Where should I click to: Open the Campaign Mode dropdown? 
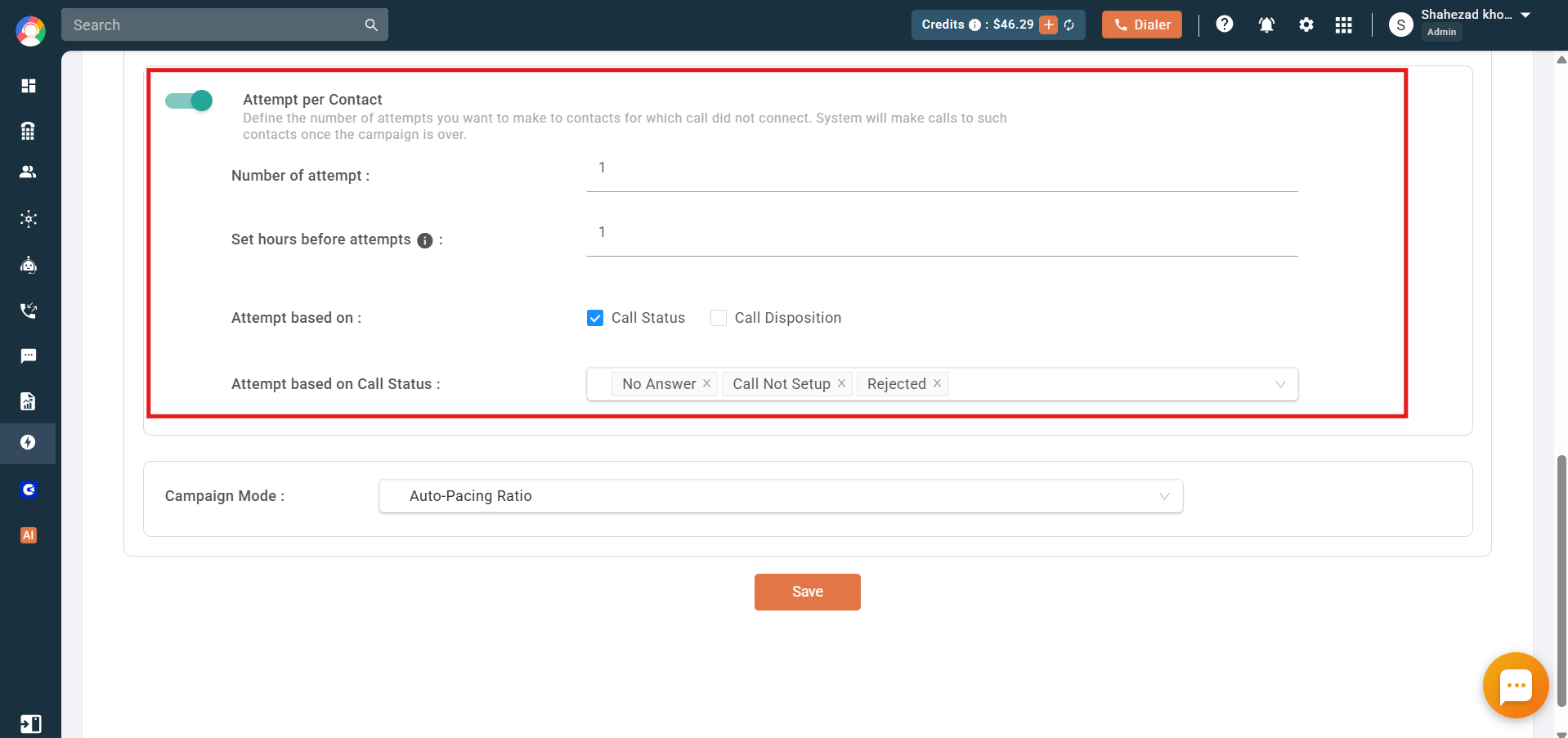781,496
